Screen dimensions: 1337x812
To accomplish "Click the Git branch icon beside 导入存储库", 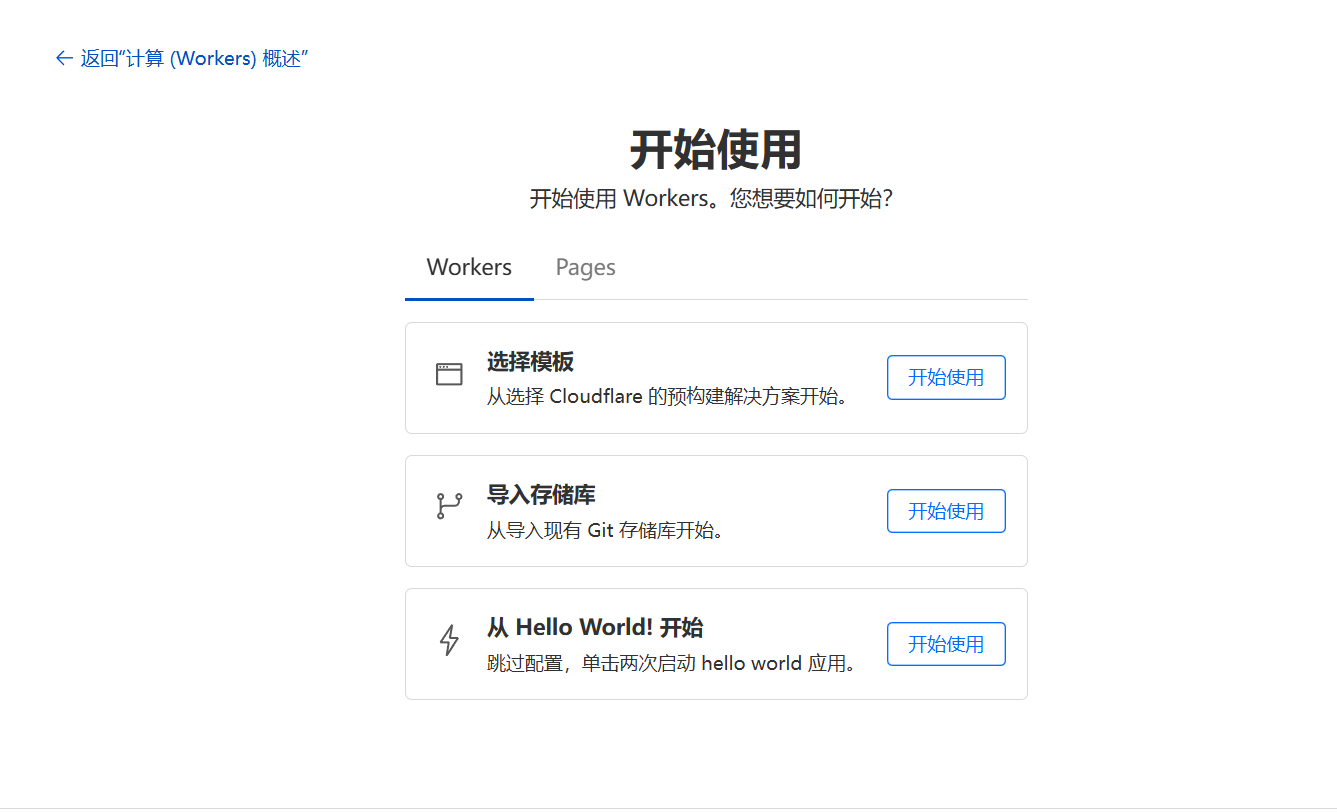I will pyautogui.click(x=449, y=506).
